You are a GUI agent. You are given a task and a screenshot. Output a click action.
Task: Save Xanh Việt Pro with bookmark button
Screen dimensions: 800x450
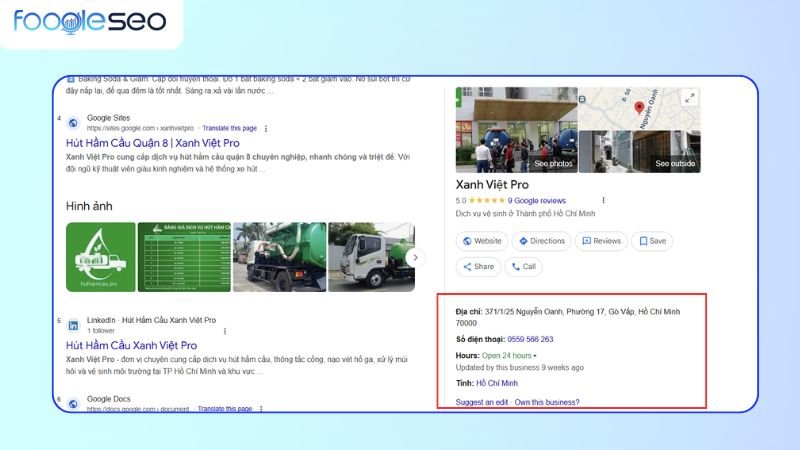click(651, 241)
